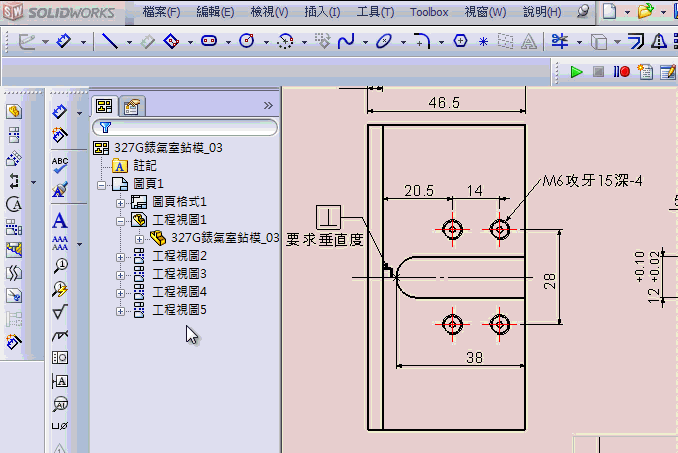Open the 插入(I) menu

pyautogui.click(x=322, y=12)
